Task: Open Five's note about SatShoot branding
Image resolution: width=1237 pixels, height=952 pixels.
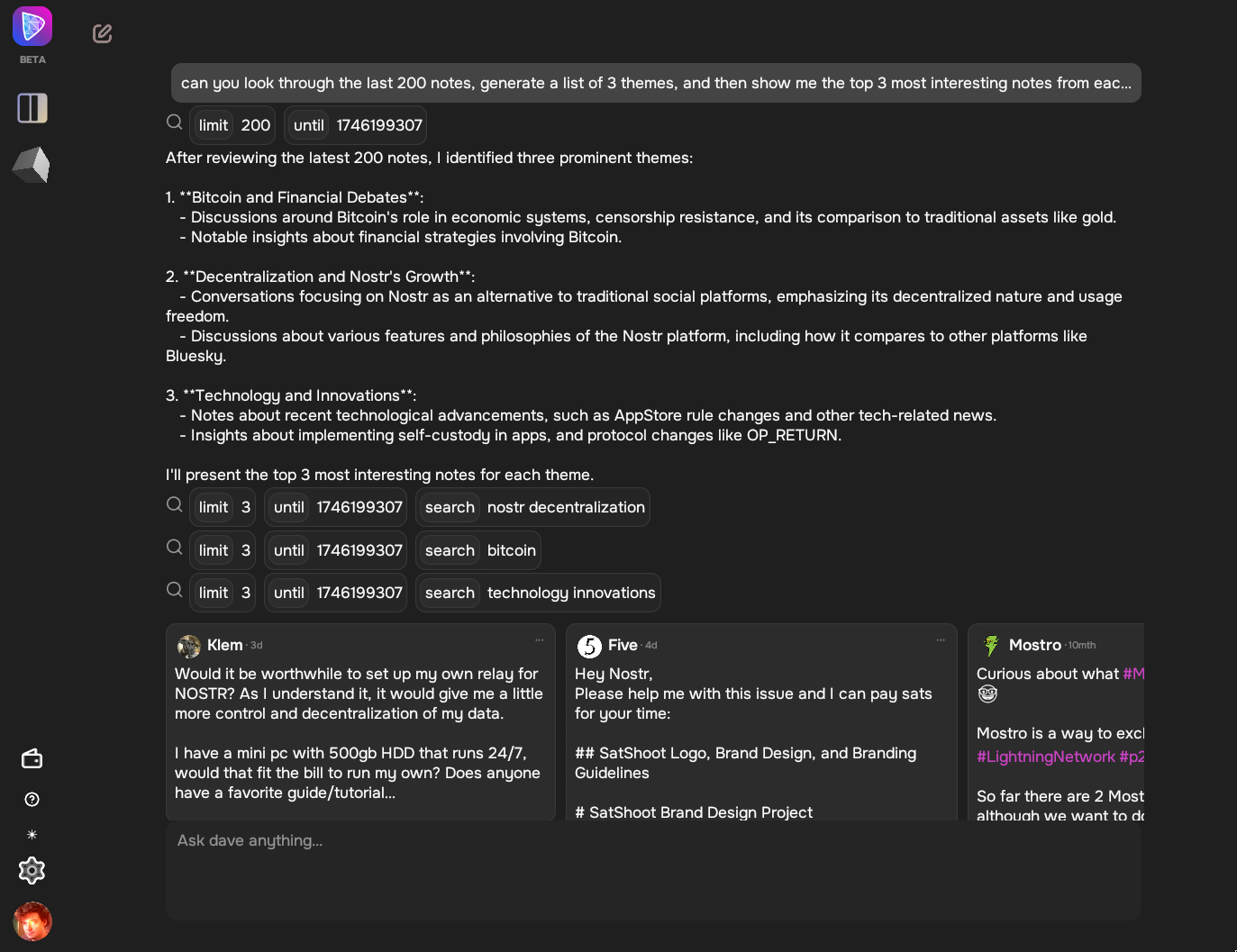Action: (x=761, y=722)
